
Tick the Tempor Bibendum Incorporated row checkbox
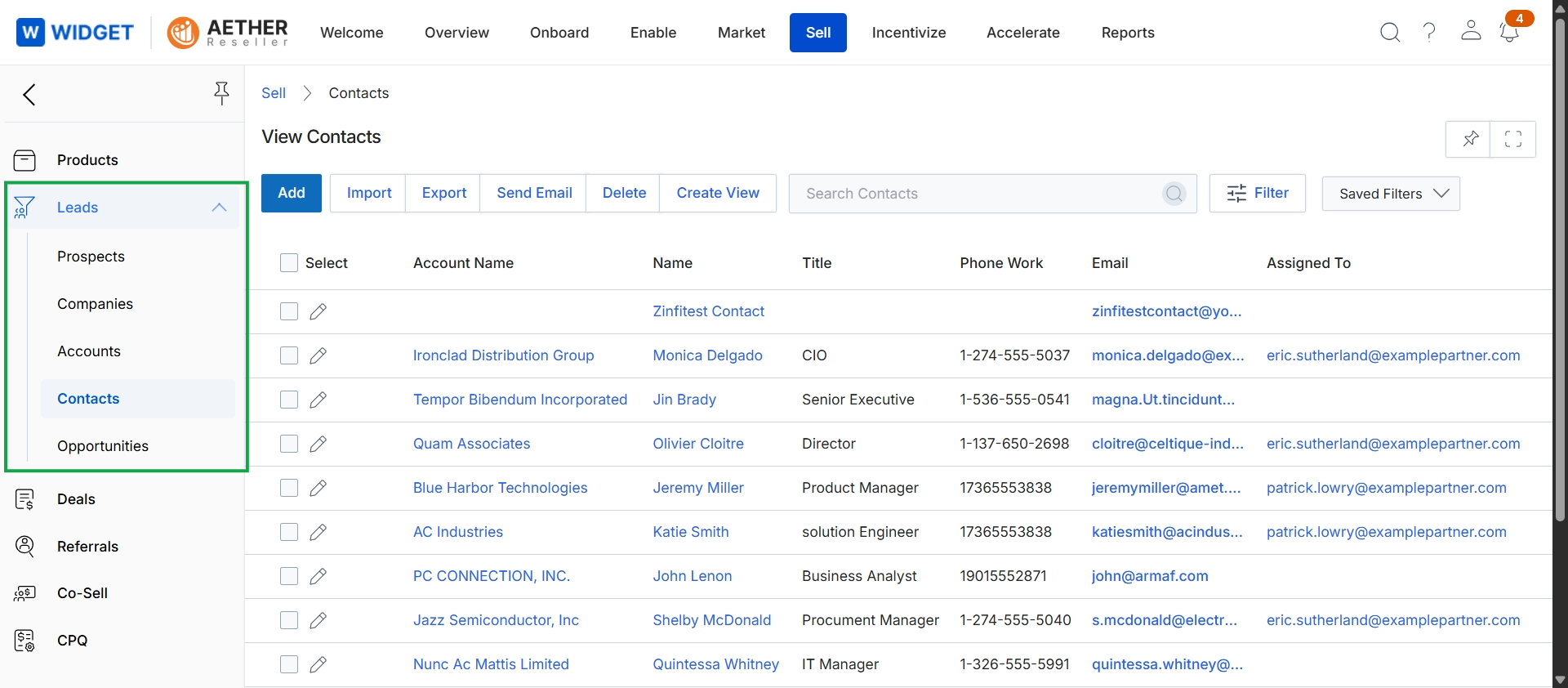point(289,400)
